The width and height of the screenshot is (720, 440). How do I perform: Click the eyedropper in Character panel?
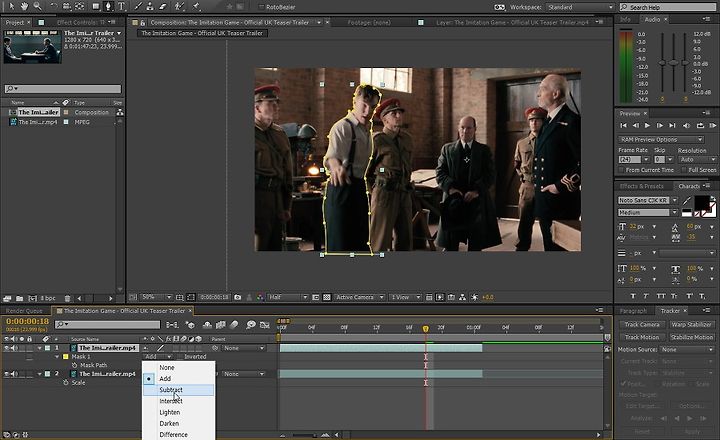pyautogui.click(x=686, y=201)
